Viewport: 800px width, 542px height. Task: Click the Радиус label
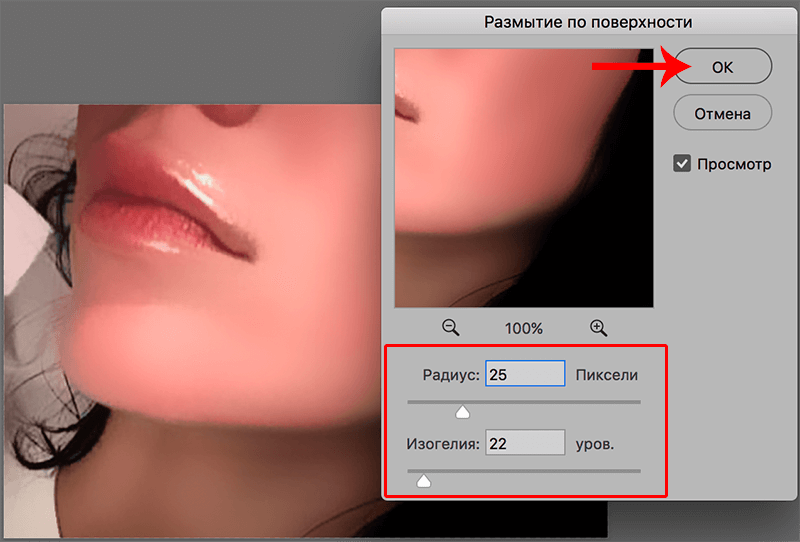[x=451, y=375]
